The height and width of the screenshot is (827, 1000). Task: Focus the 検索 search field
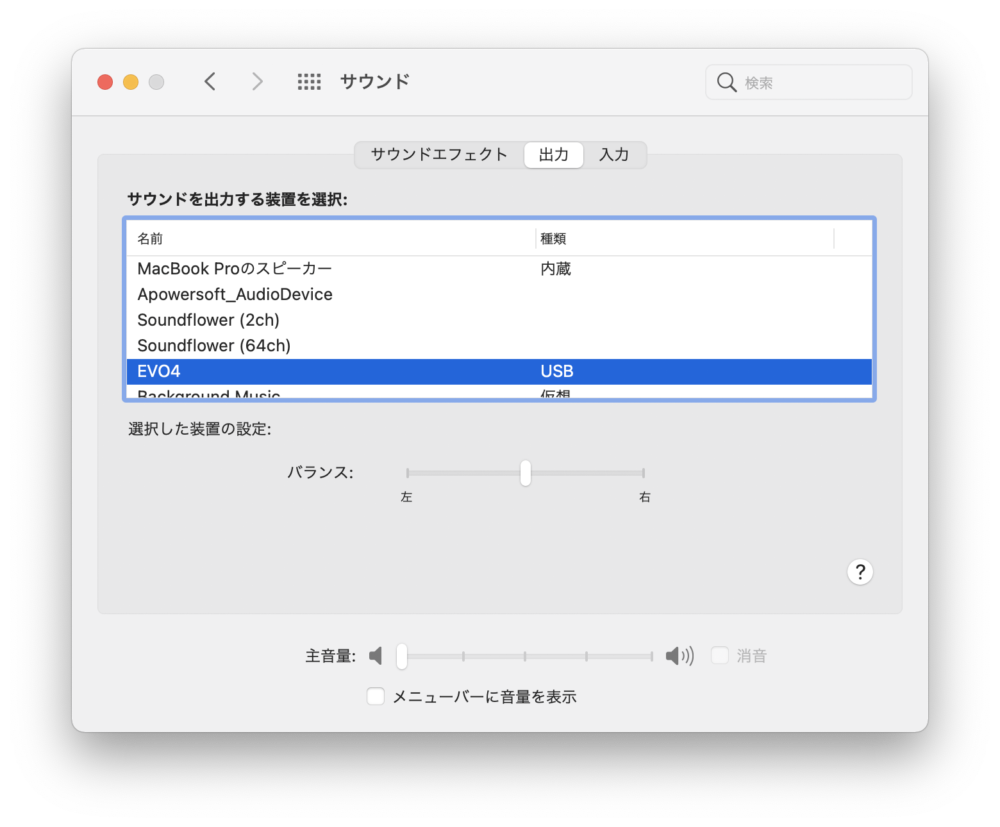tap(809, 82)
